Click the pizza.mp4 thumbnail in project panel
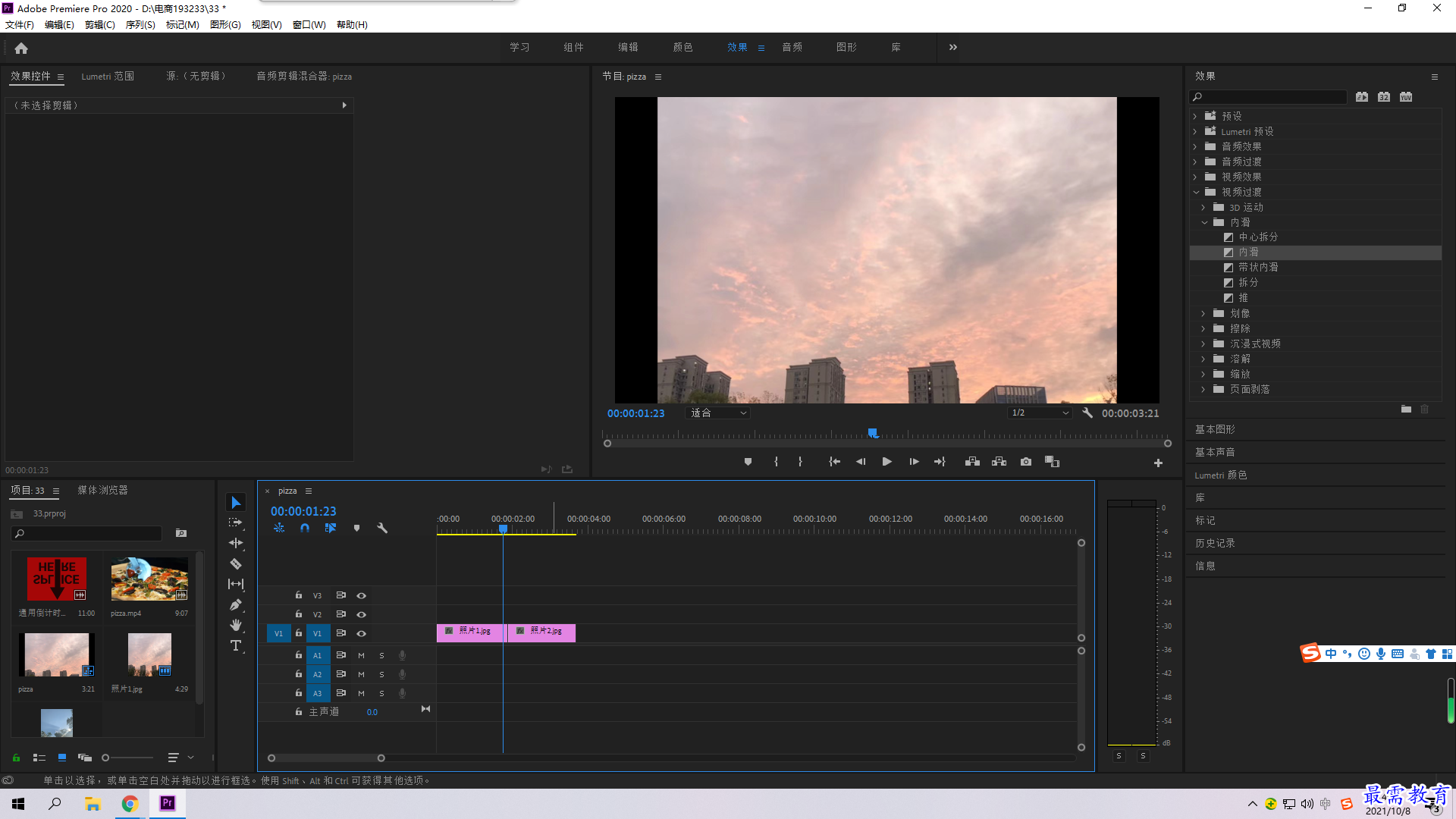The height and width of the screenshot is (819, 1456). pyautogui.click(x=149, y=579)
